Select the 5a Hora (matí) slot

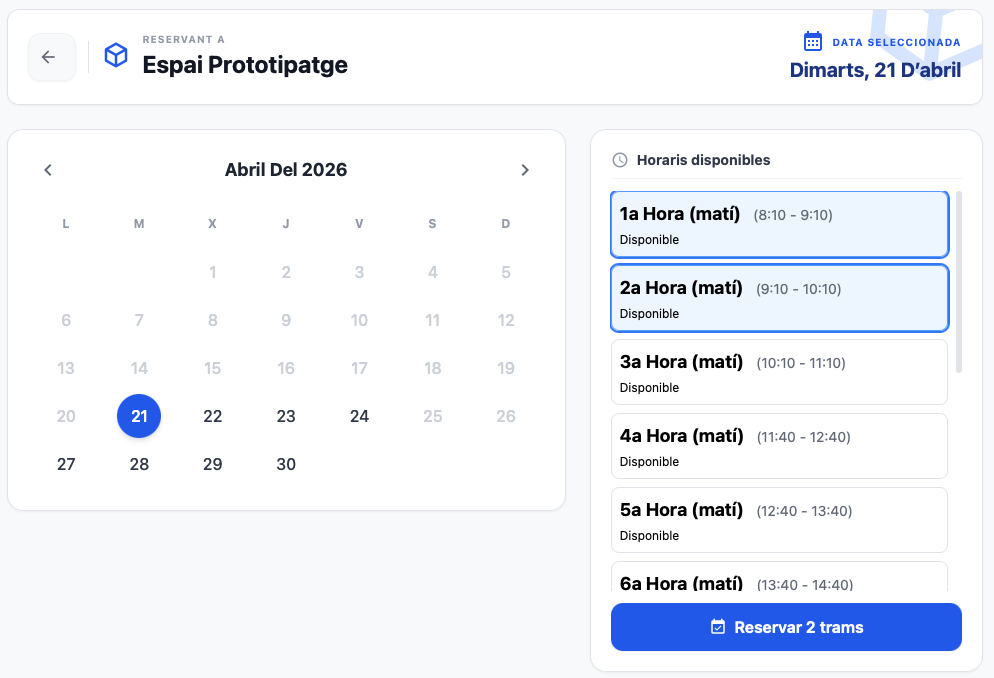click(x=778, y=520)
